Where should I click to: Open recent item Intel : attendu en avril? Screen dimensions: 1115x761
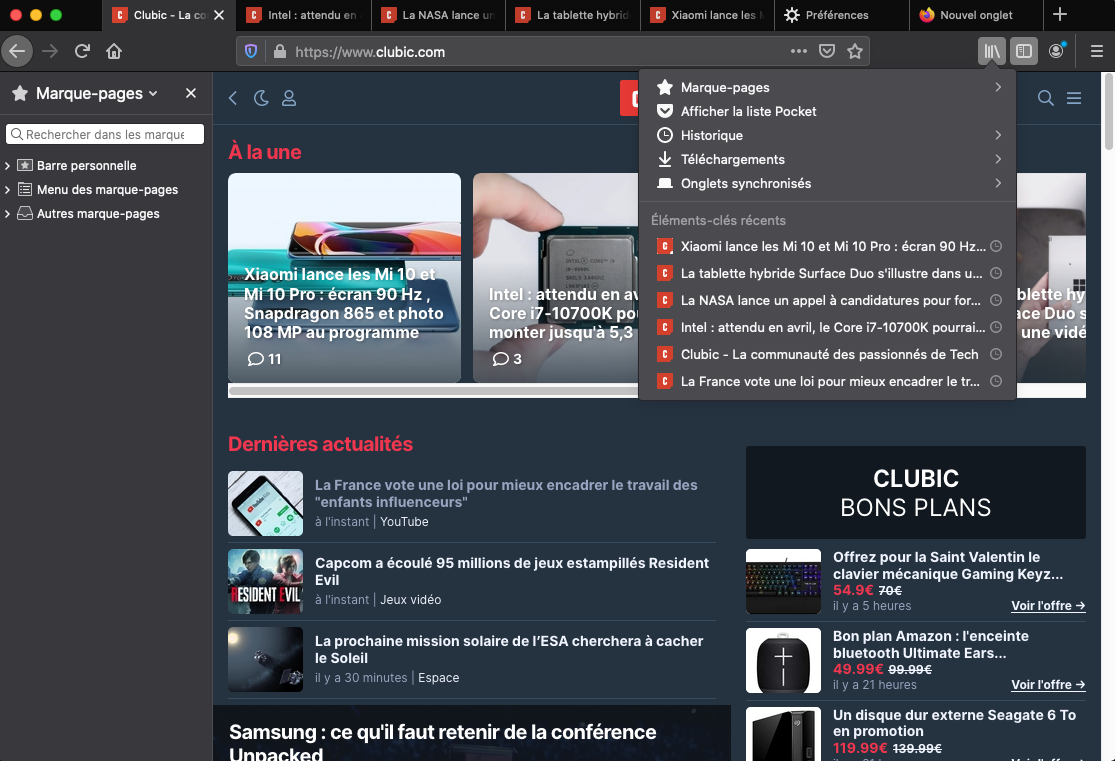(827, 327)
